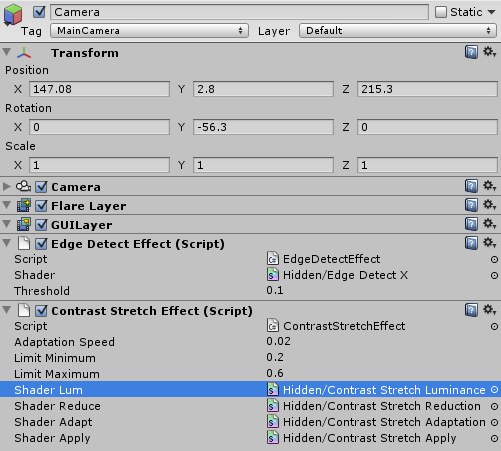Open gear menu for Flare Layer component
The width and height of the screenshot is (501, 451).
pyautogui.click(x=490, y=205)
